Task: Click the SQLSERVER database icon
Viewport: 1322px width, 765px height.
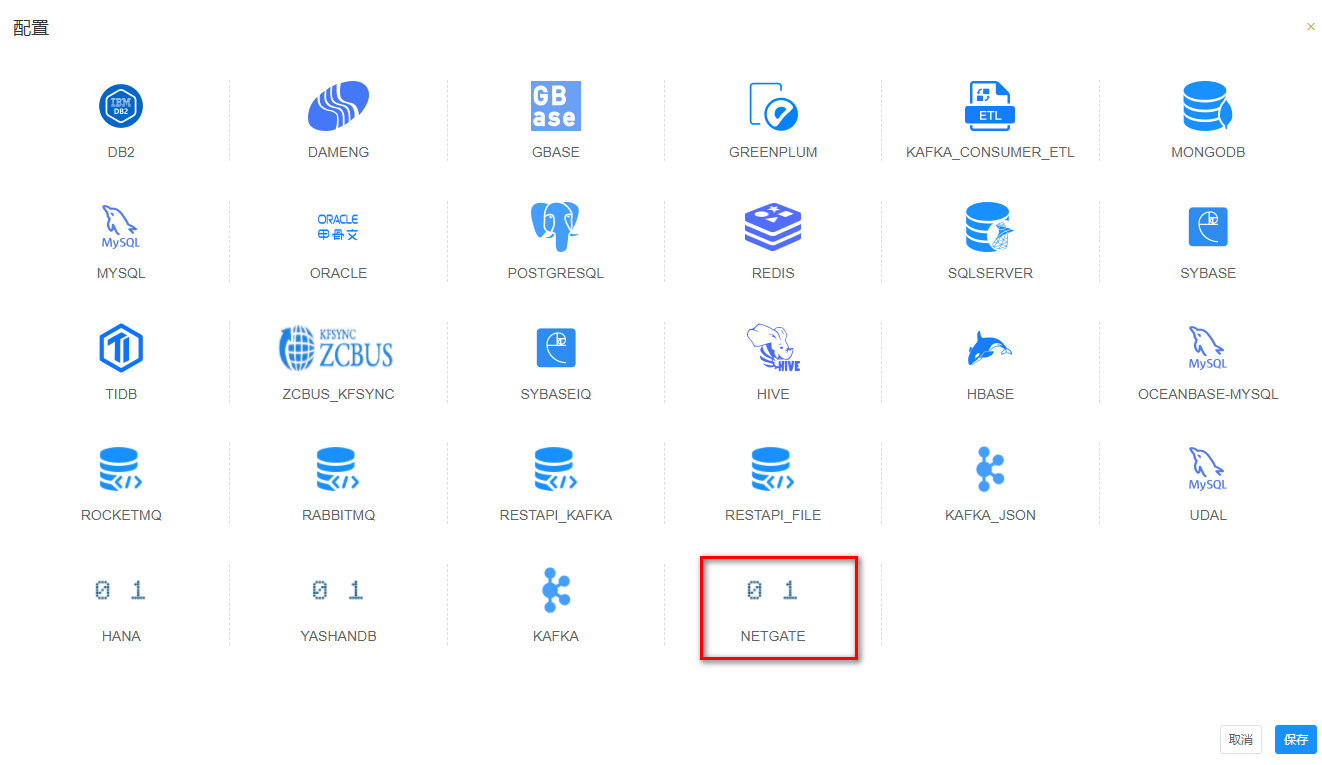Action: [x=990, y=228]
